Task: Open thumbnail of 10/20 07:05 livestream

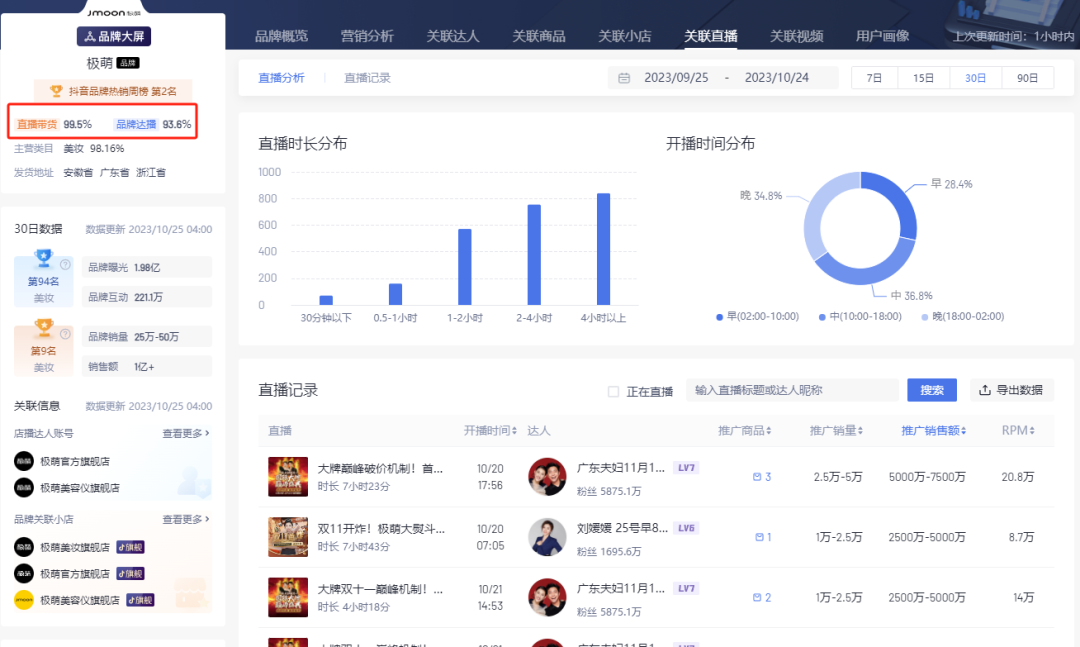Action: pyautogui.click(x=288, y=537)
